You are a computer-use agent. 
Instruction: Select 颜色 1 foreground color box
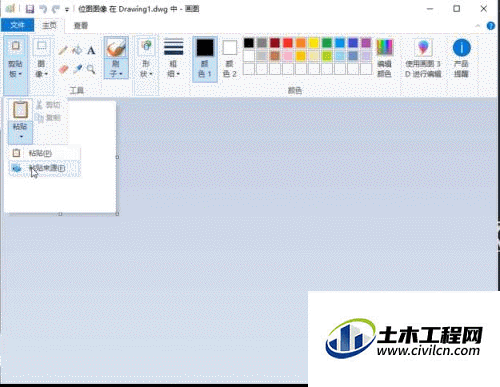(205, 59)
